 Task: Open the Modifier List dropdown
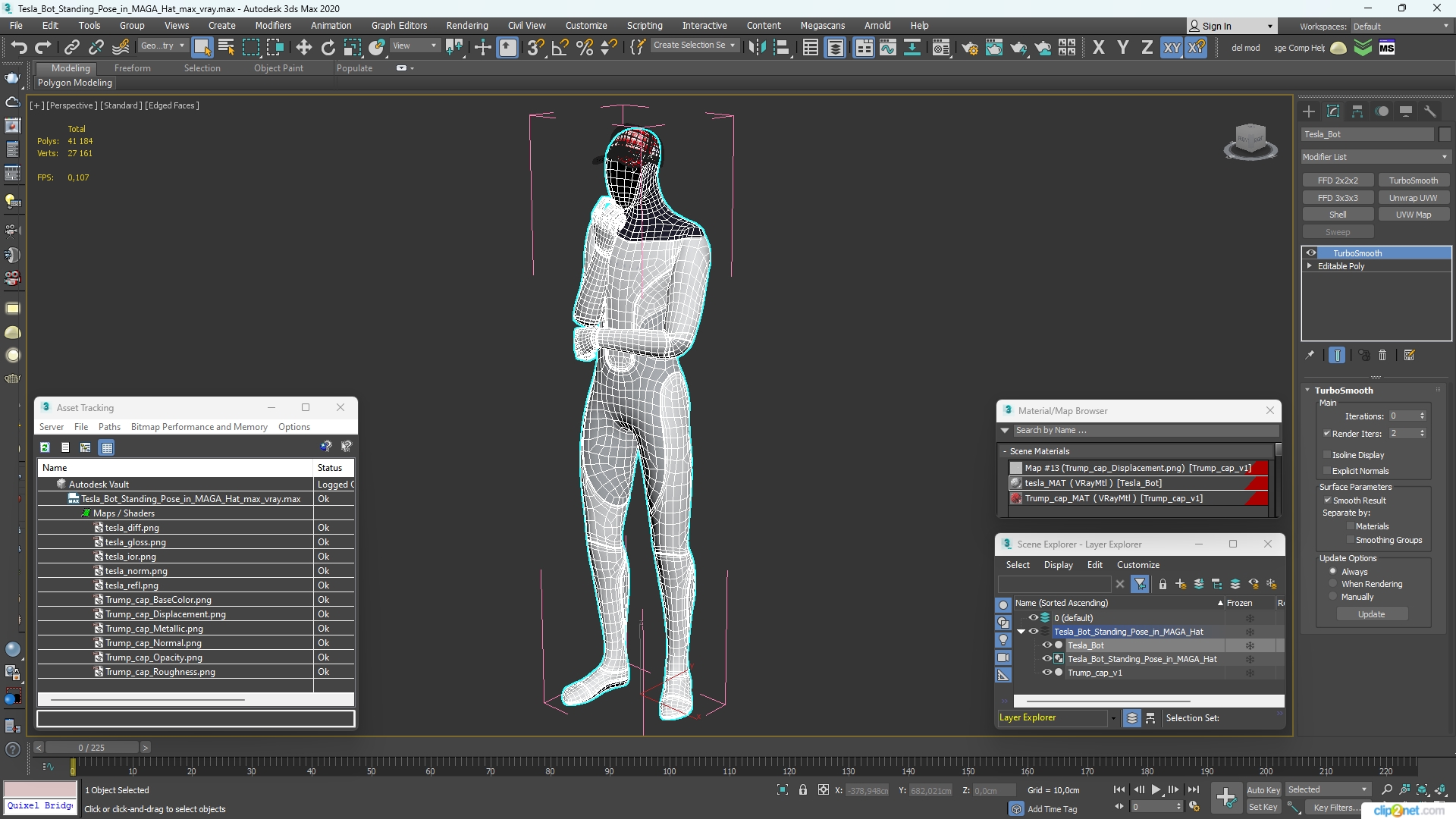tap(1375, 157)
